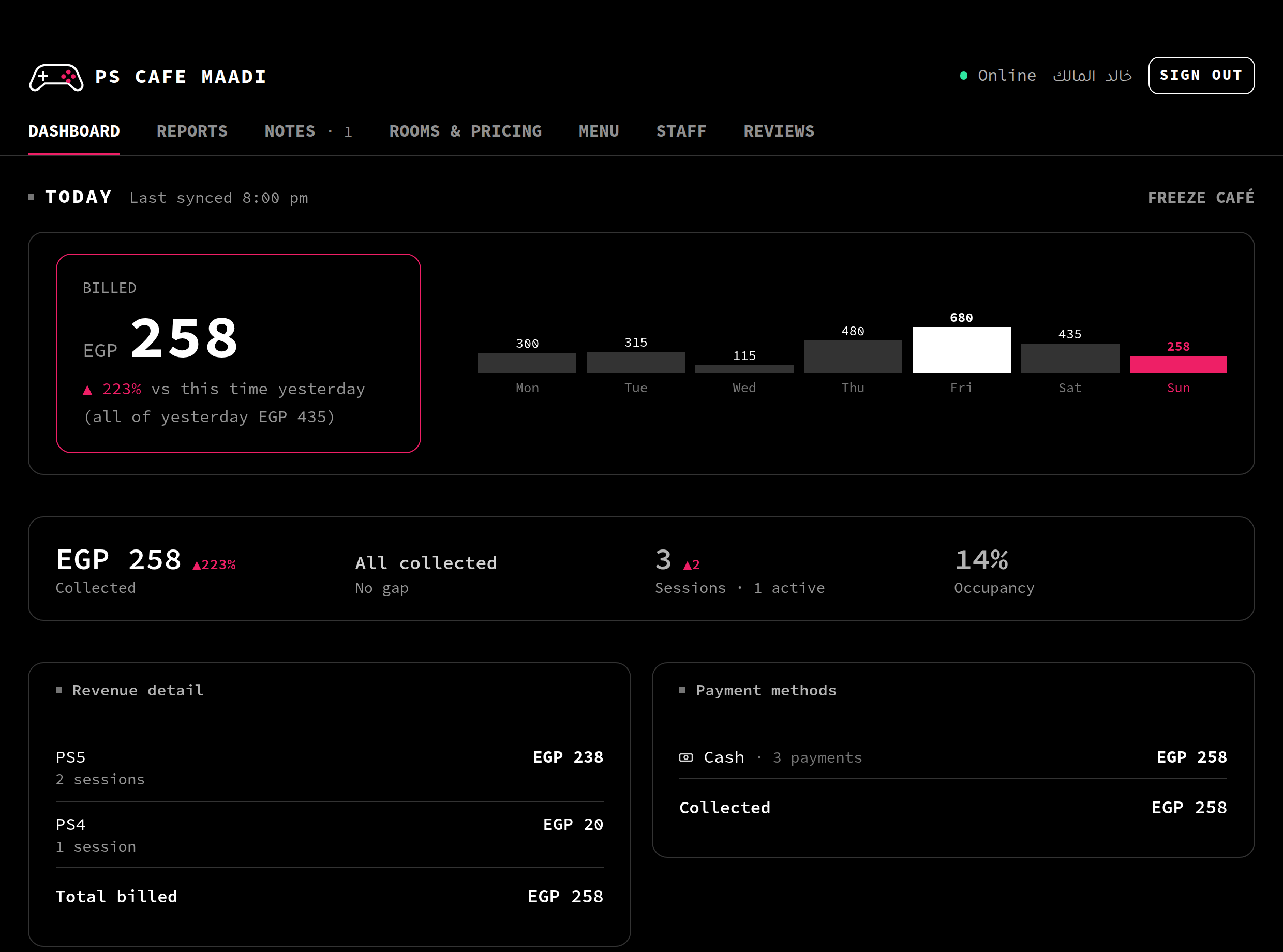The image size is (1283, 952).
Task: Click the 'Sessions · 1 active' label
Action: [740, 588]
